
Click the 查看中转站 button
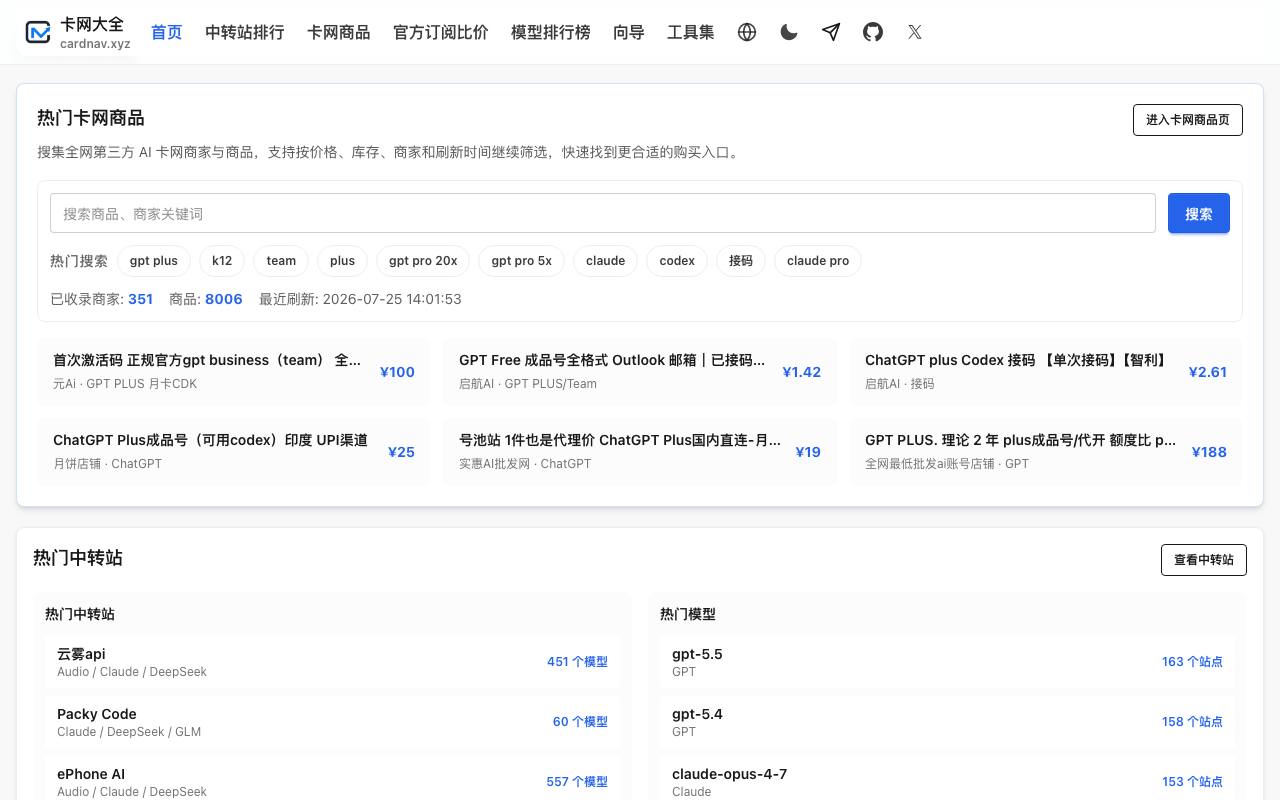click(1204, 560)
